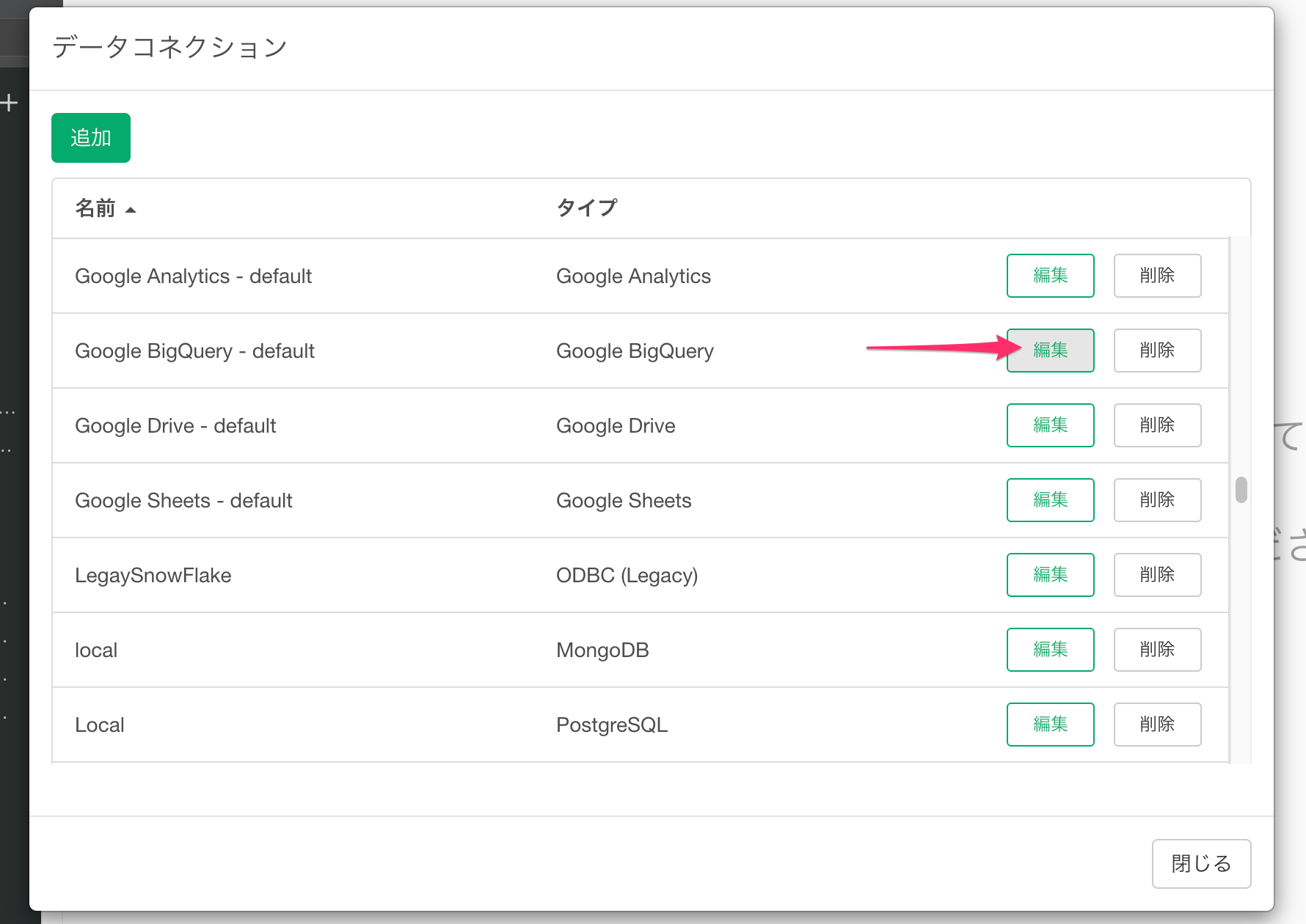Click the 'ODBC (Legacy)' type cell
1306x924 pixels.
pyautogui.click(x=627, y=576)
